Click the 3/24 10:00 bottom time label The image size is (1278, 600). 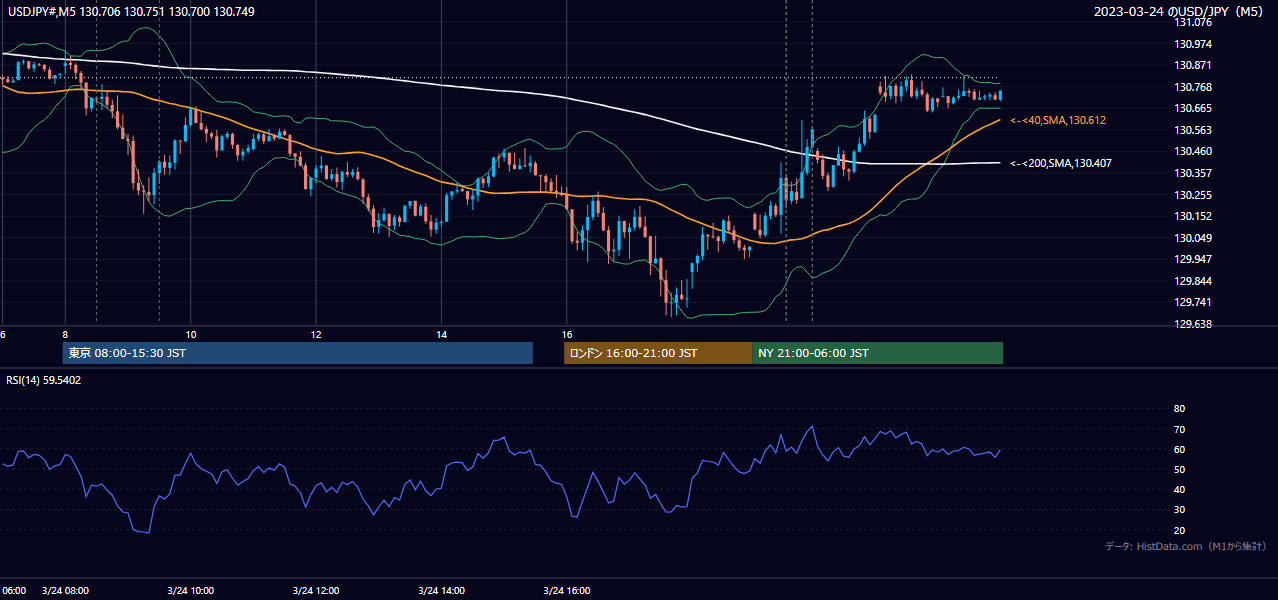191,590
